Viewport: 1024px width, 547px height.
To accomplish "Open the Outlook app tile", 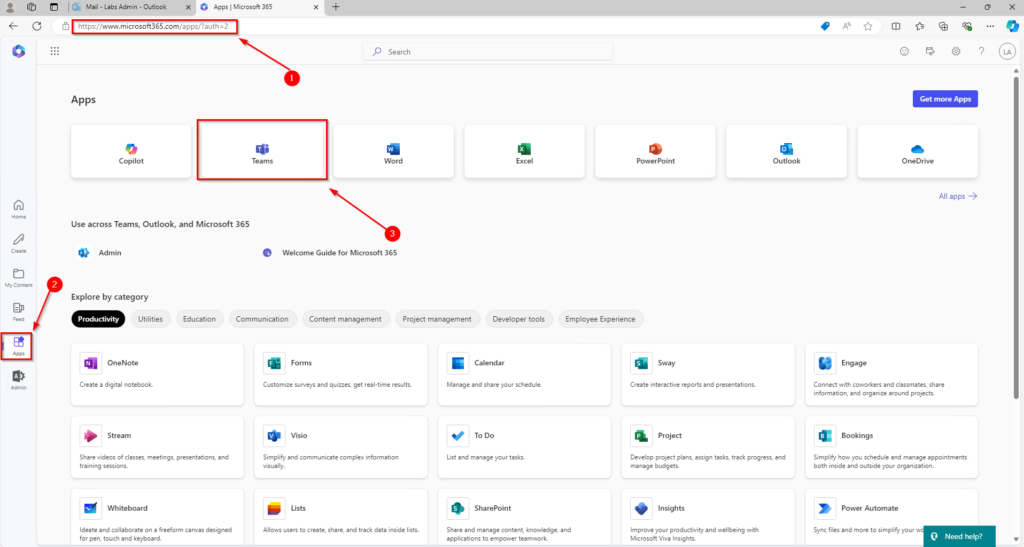I will pyautogui.click(x=786, y=151).
